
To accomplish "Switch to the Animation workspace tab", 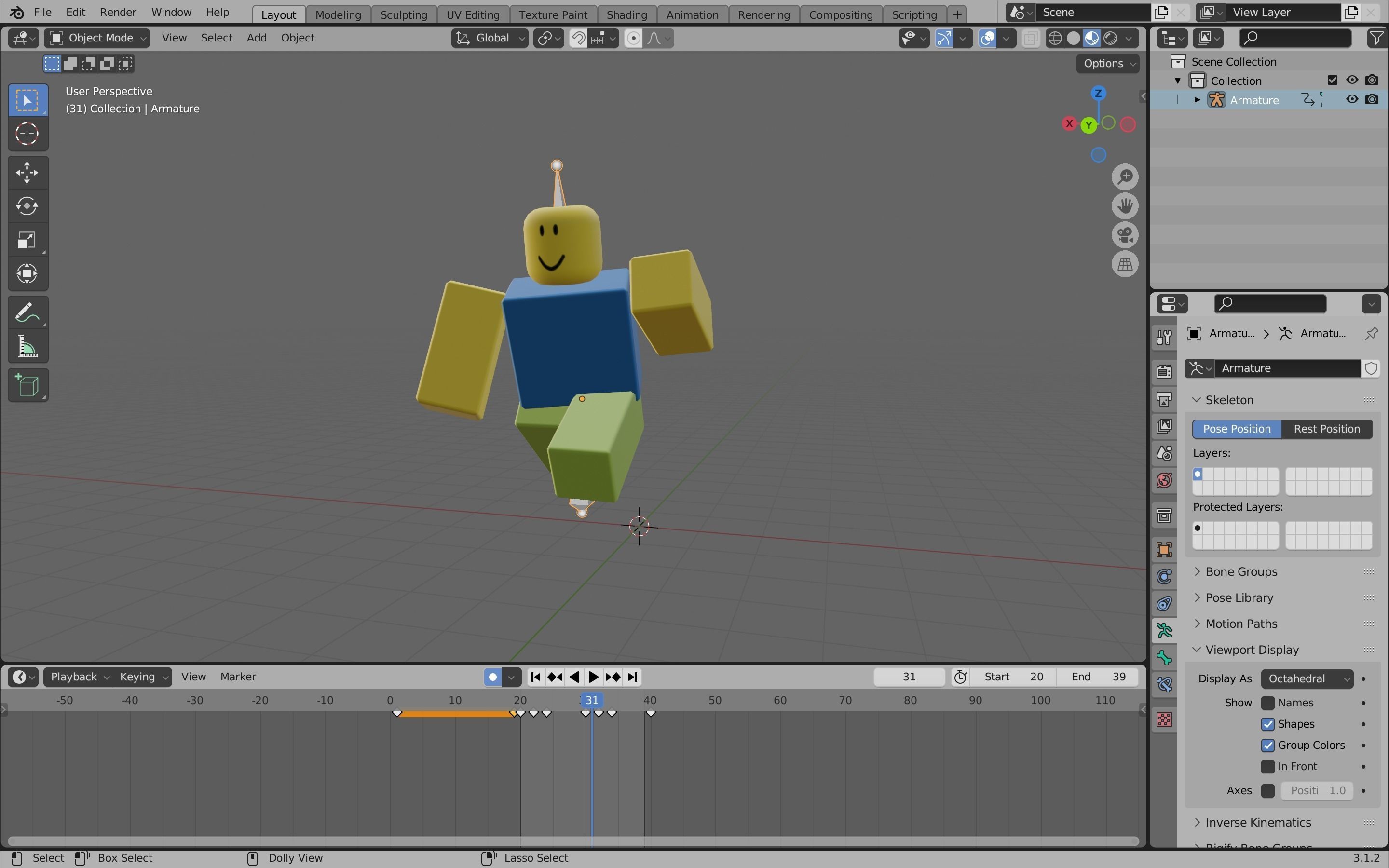I will coord(692,14).
